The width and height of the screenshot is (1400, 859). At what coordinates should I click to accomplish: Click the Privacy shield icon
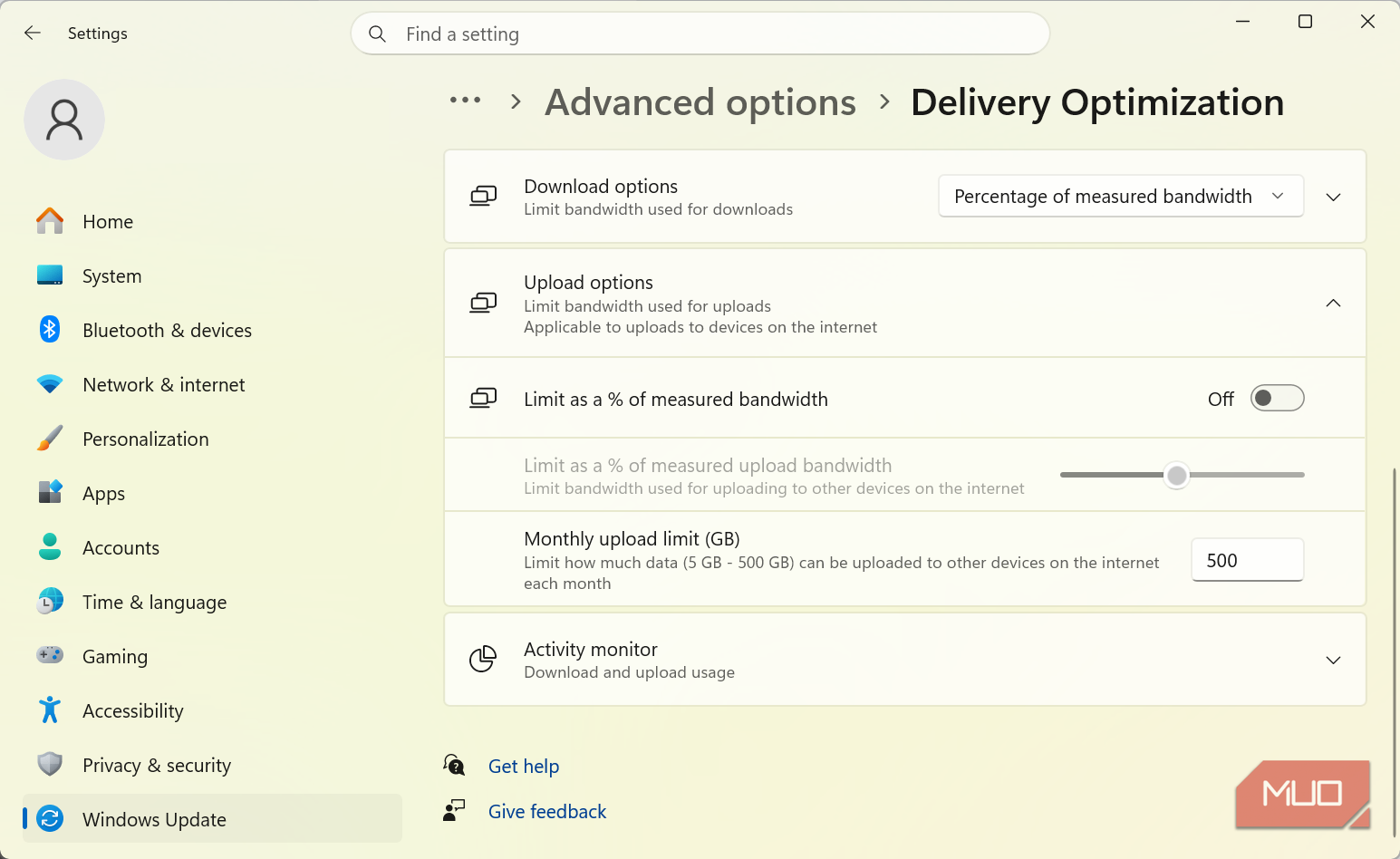pos(50,764)
